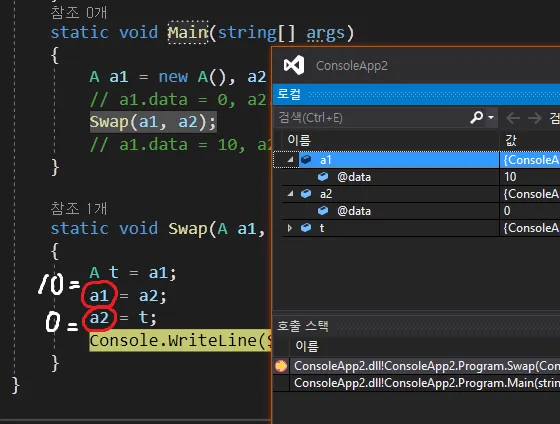Click the a1 variable cube icon
Screen dimensions: 560x424
tap(306, 159)
